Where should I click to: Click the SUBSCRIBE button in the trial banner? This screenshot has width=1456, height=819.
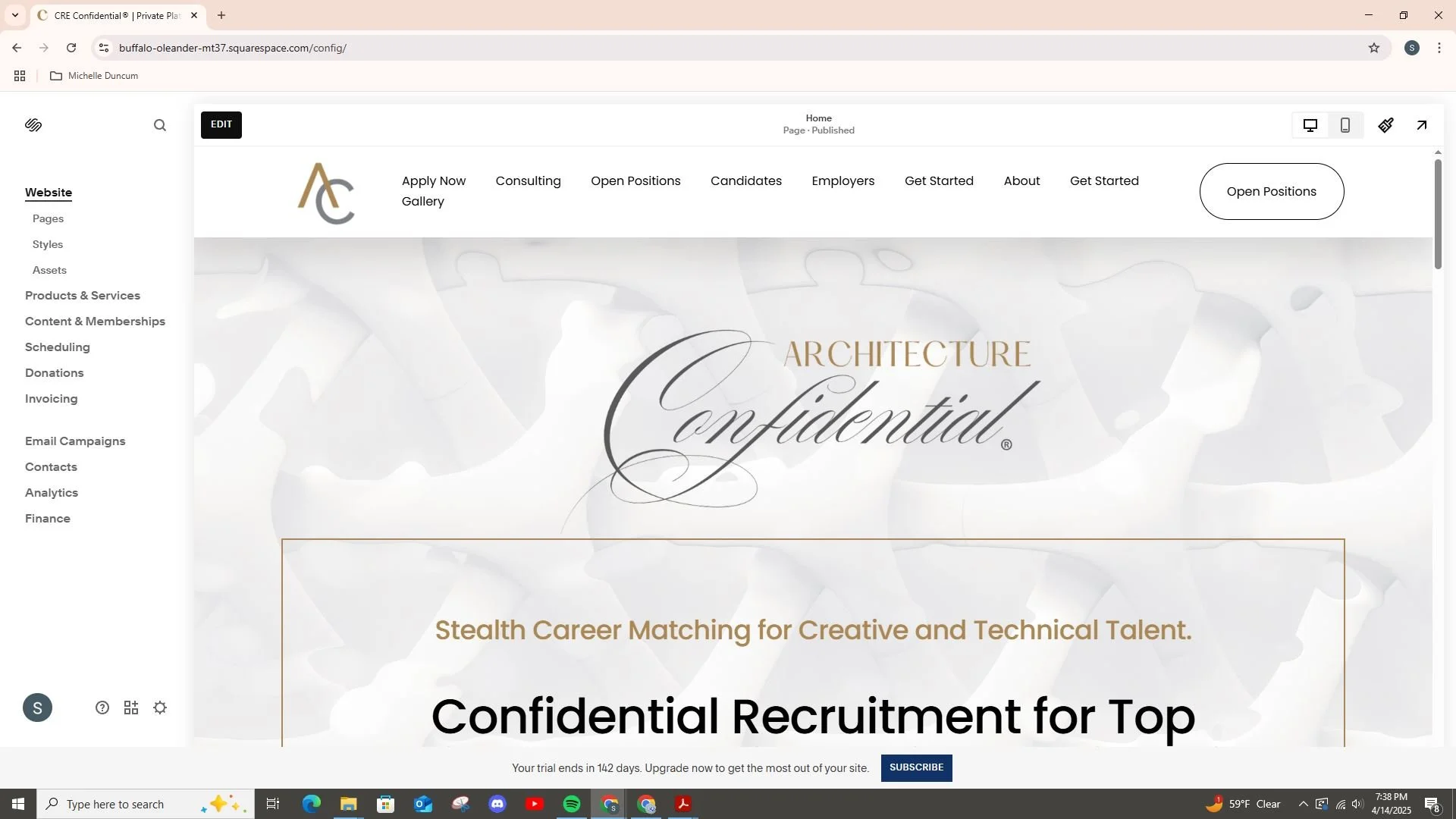pyautogui.click(x=916, y=767)
